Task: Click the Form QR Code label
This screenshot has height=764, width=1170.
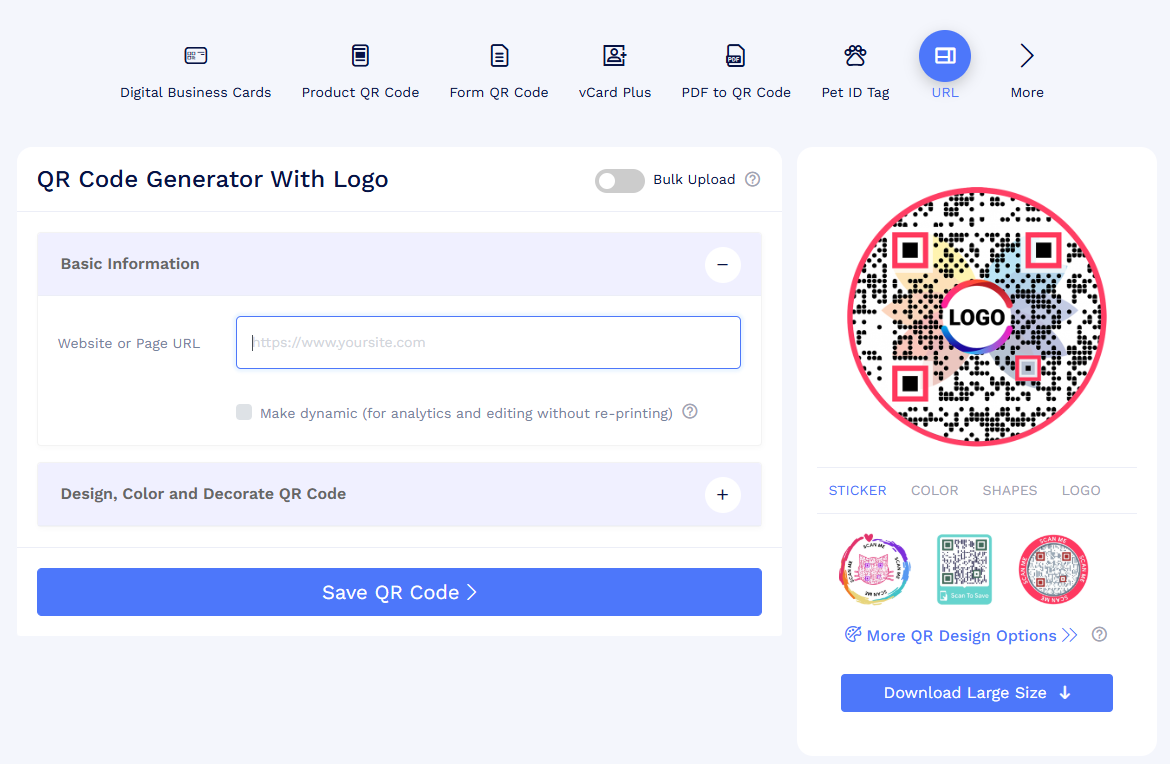Action: (499, 93)
